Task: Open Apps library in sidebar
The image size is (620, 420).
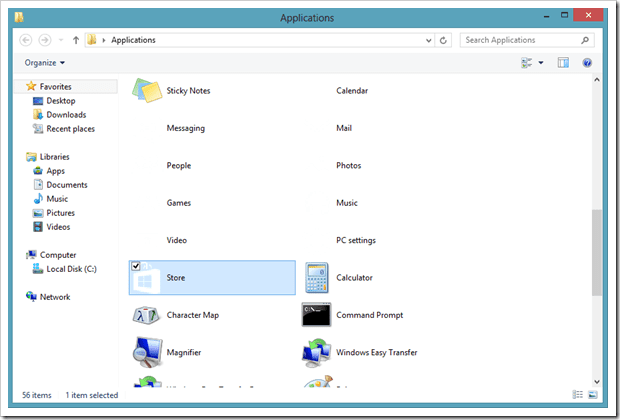Action: [56, 171]
